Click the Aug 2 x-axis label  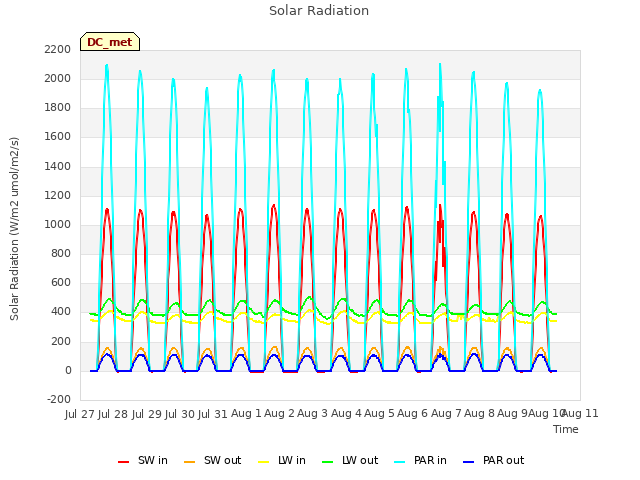[279, 414]
